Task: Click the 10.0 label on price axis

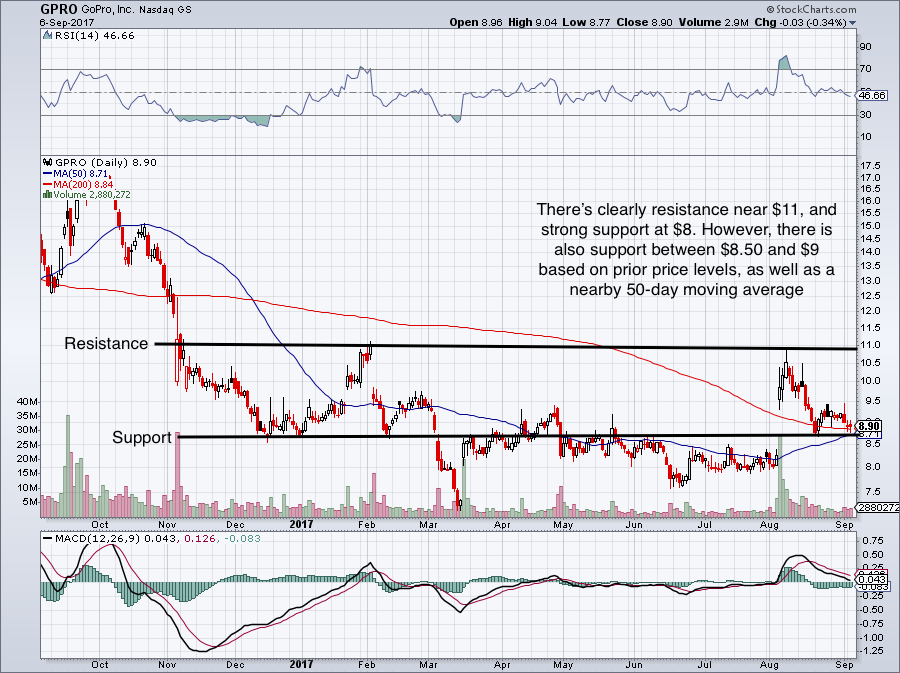Action: pos(870,381)
